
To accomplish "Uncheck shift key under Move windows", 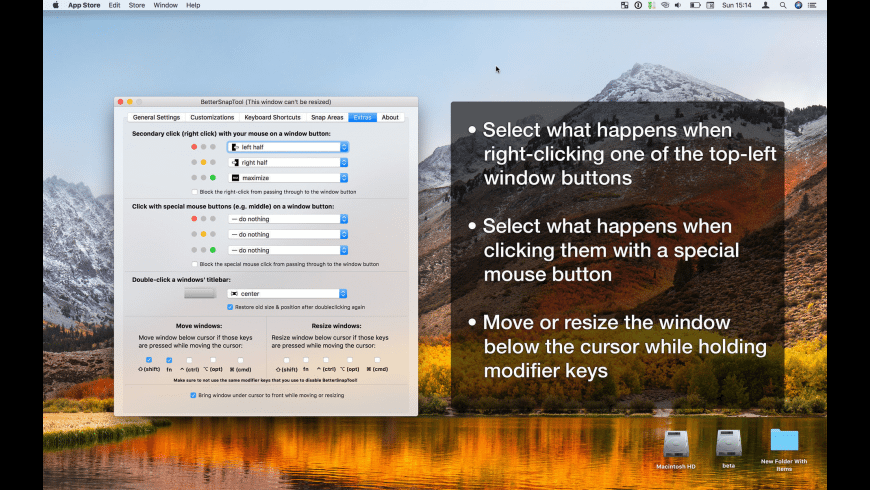I will click(149, 360).
